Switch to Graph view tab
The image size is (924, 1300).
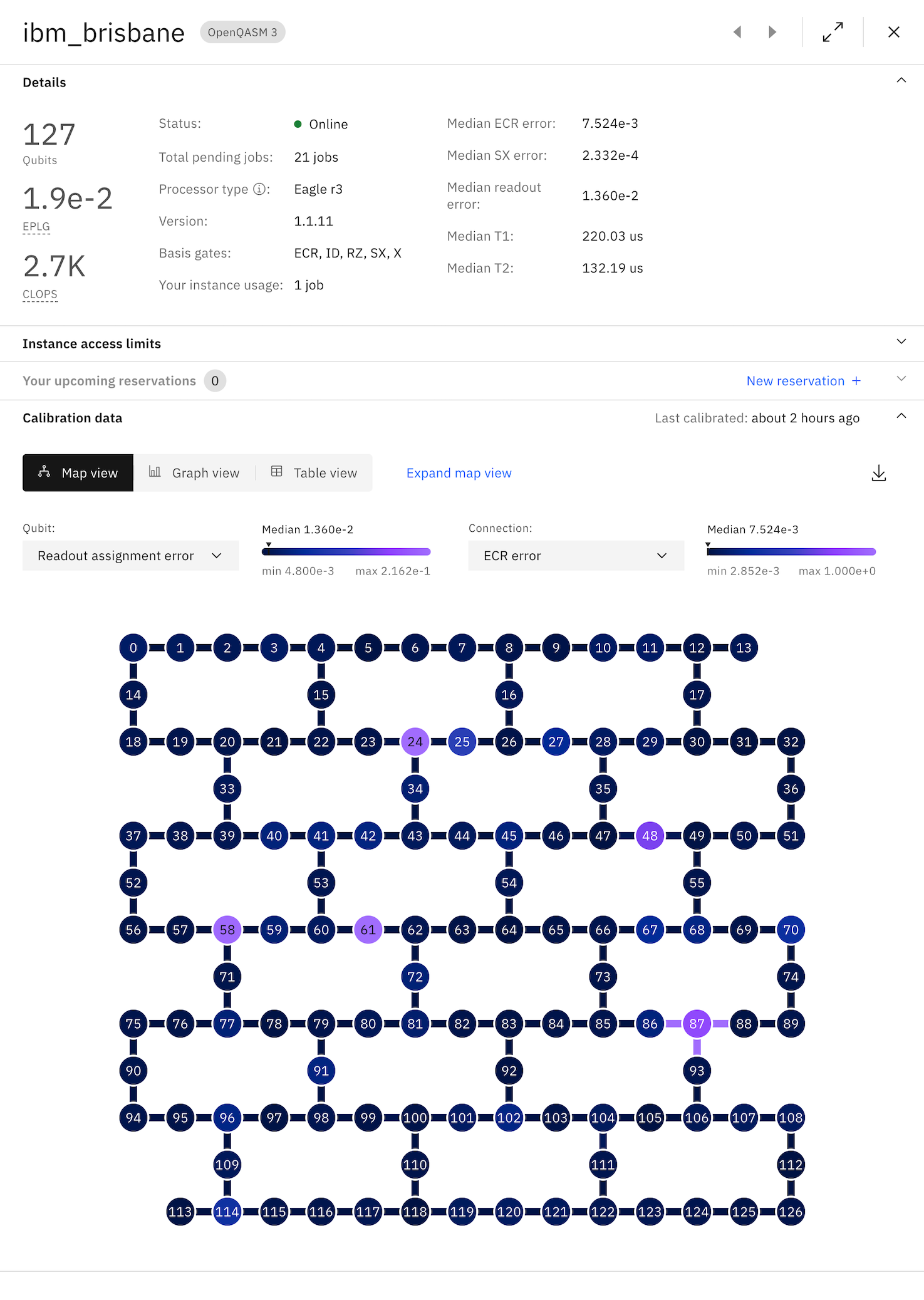point(195,473)
